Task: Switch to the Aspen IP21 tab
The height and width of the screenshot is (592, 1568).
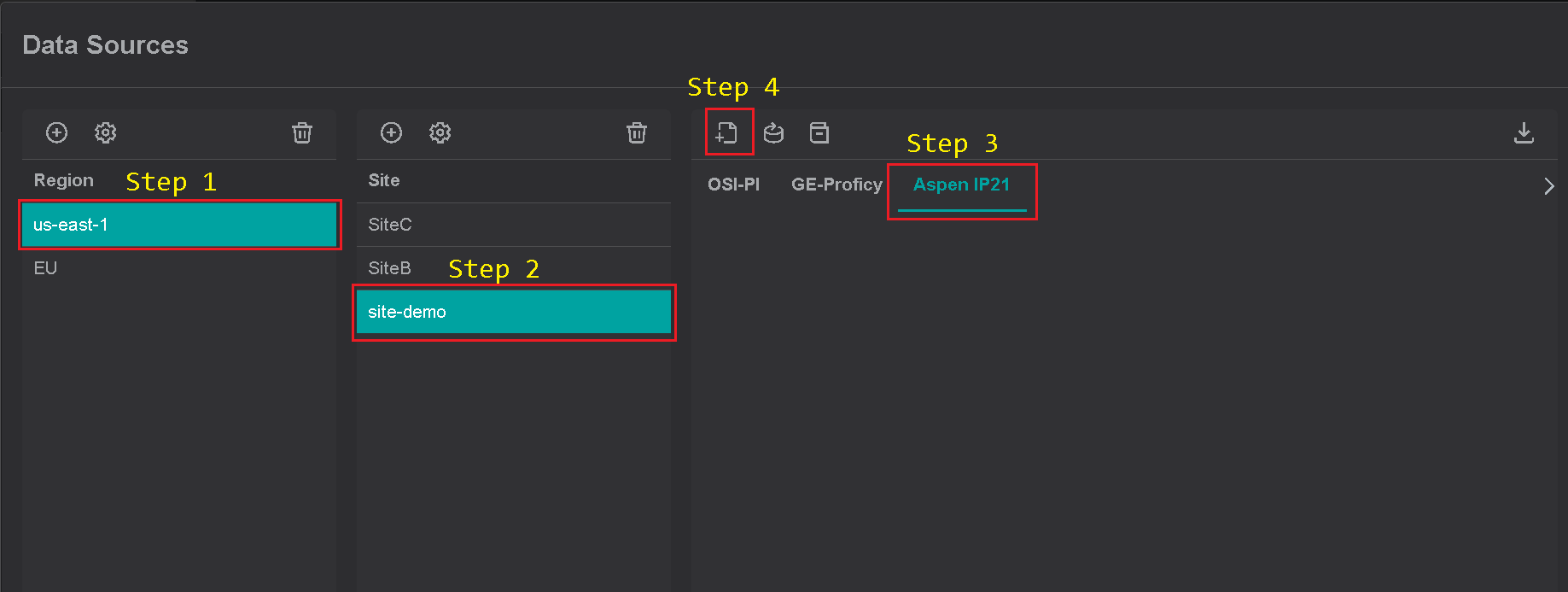Action: [962, 185]
